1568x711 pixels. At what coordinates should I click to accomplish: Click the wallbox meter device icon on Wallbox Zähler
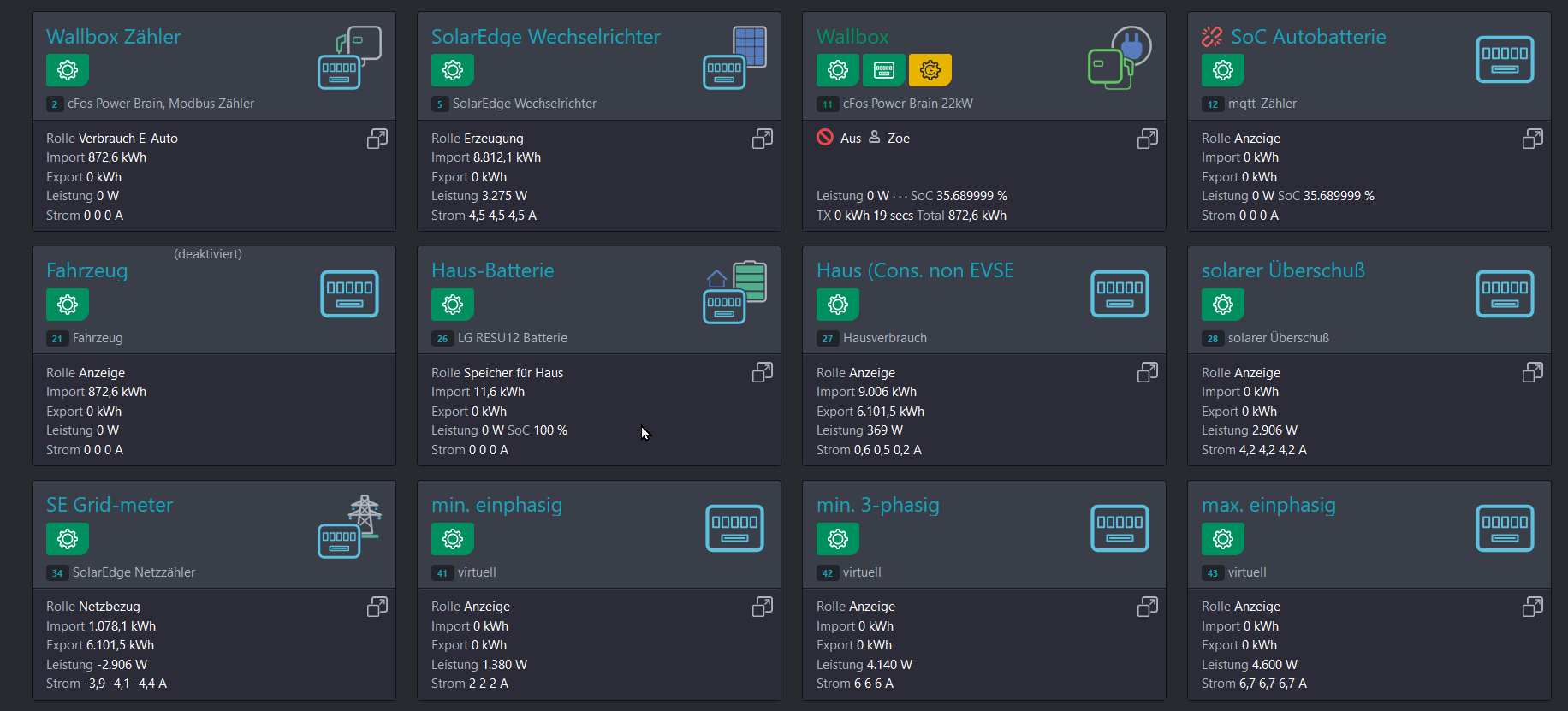point(350,57)
